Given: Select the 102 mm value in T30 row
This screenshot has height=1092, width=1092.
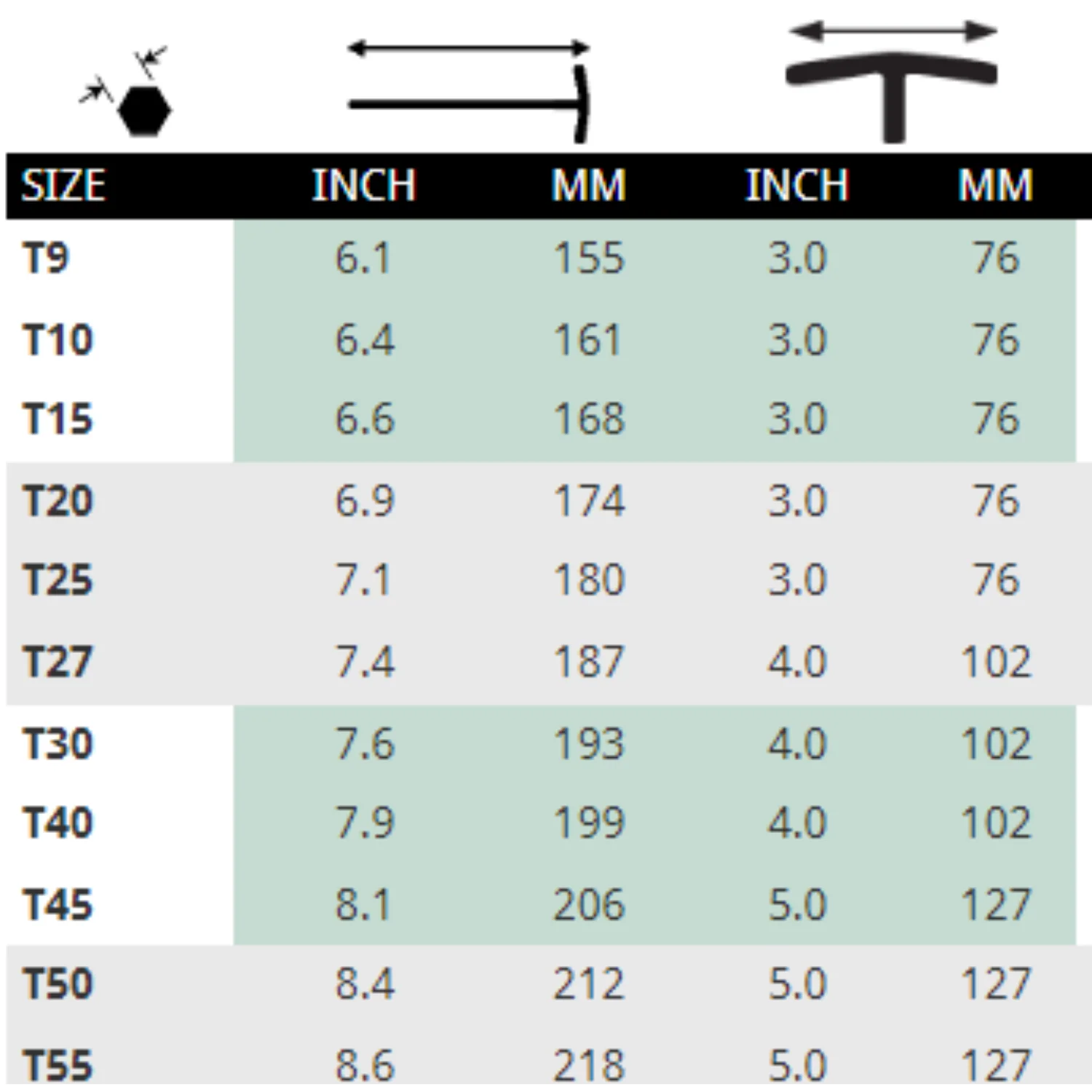Looking at the screenshot, I should coord(996,745).
